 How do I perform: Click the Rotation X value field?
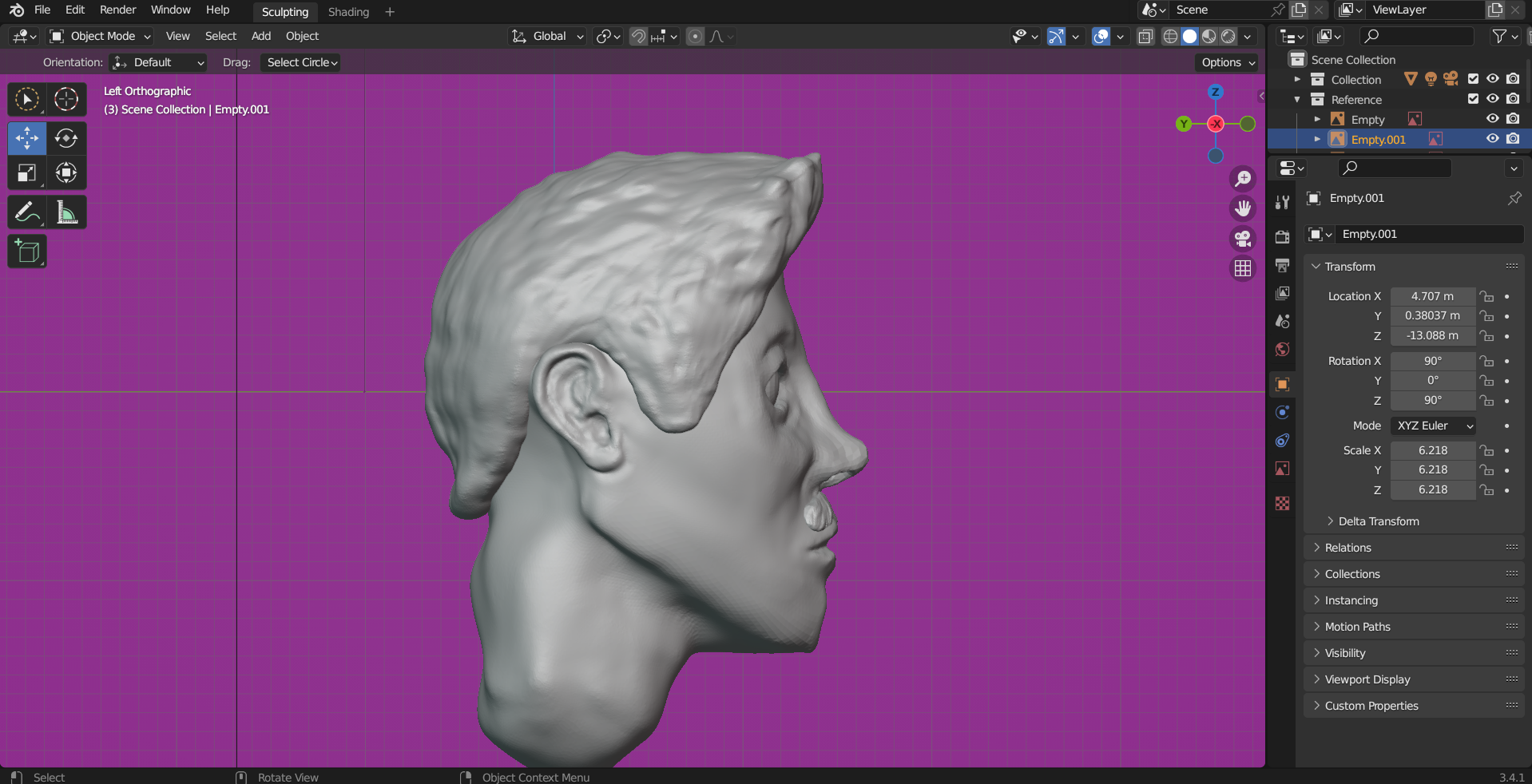coord(1432,361)
